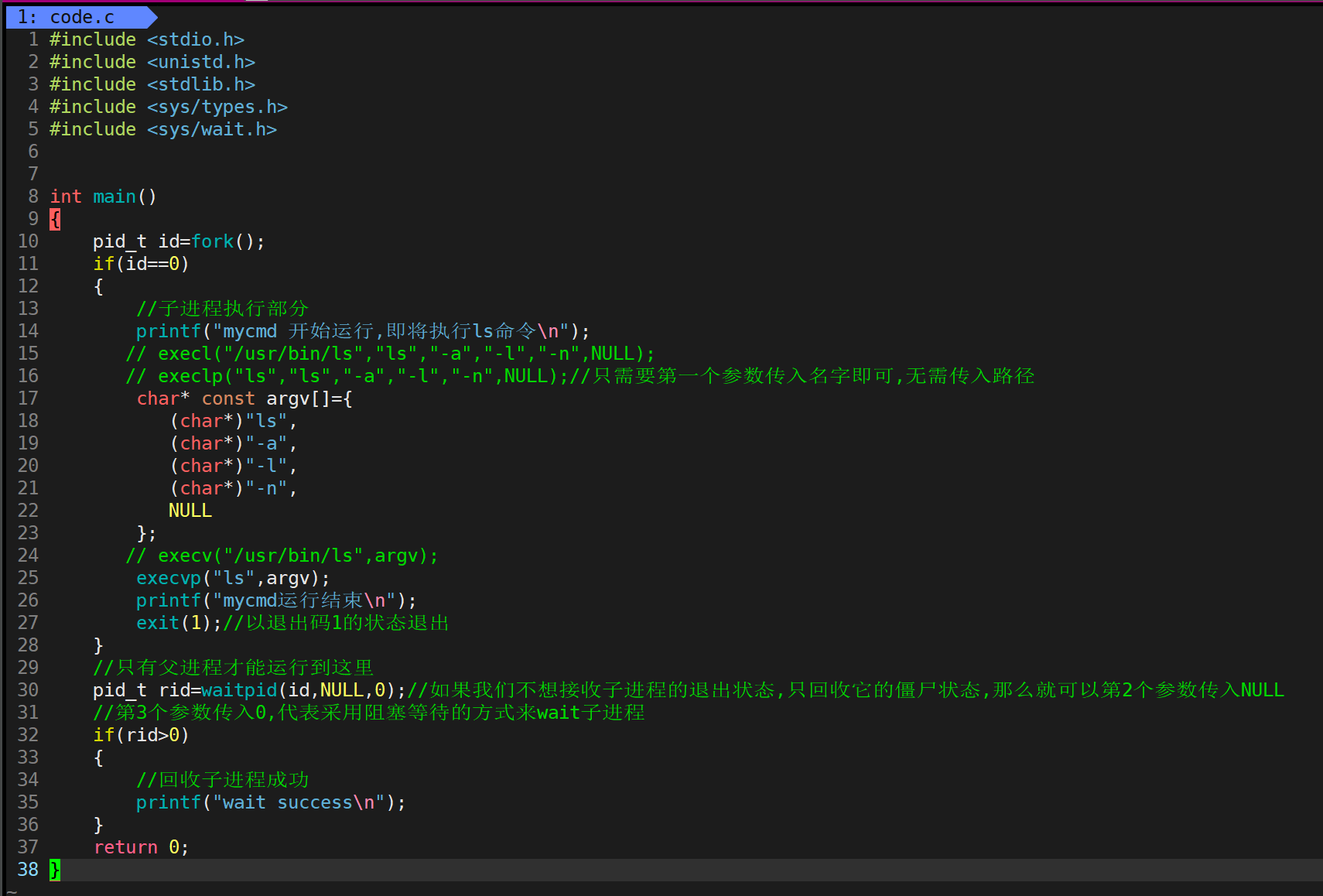Click 'char* const argv[]={' declaration
The width and height of the screenshot is (1323, 896).
click(244, 398)
